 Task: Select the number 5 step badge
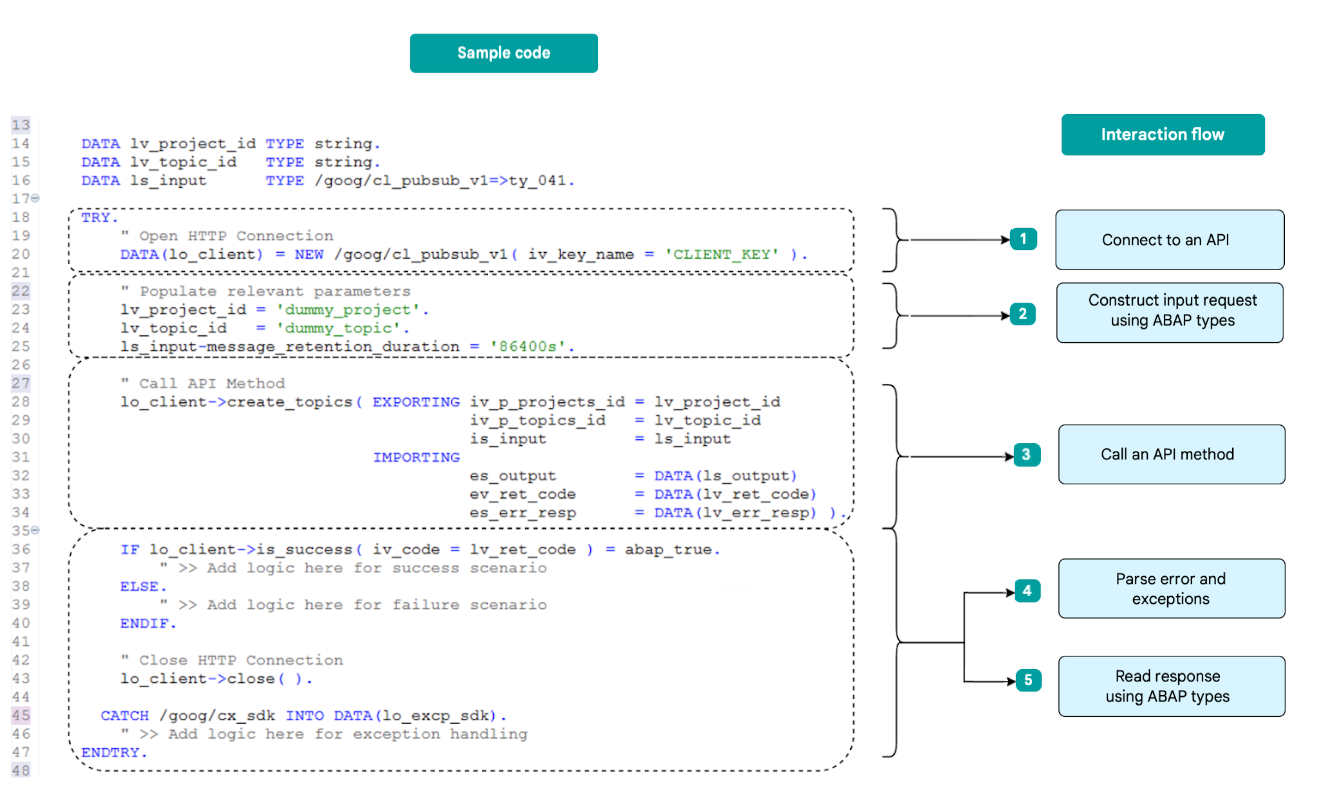click(1026, 681)
